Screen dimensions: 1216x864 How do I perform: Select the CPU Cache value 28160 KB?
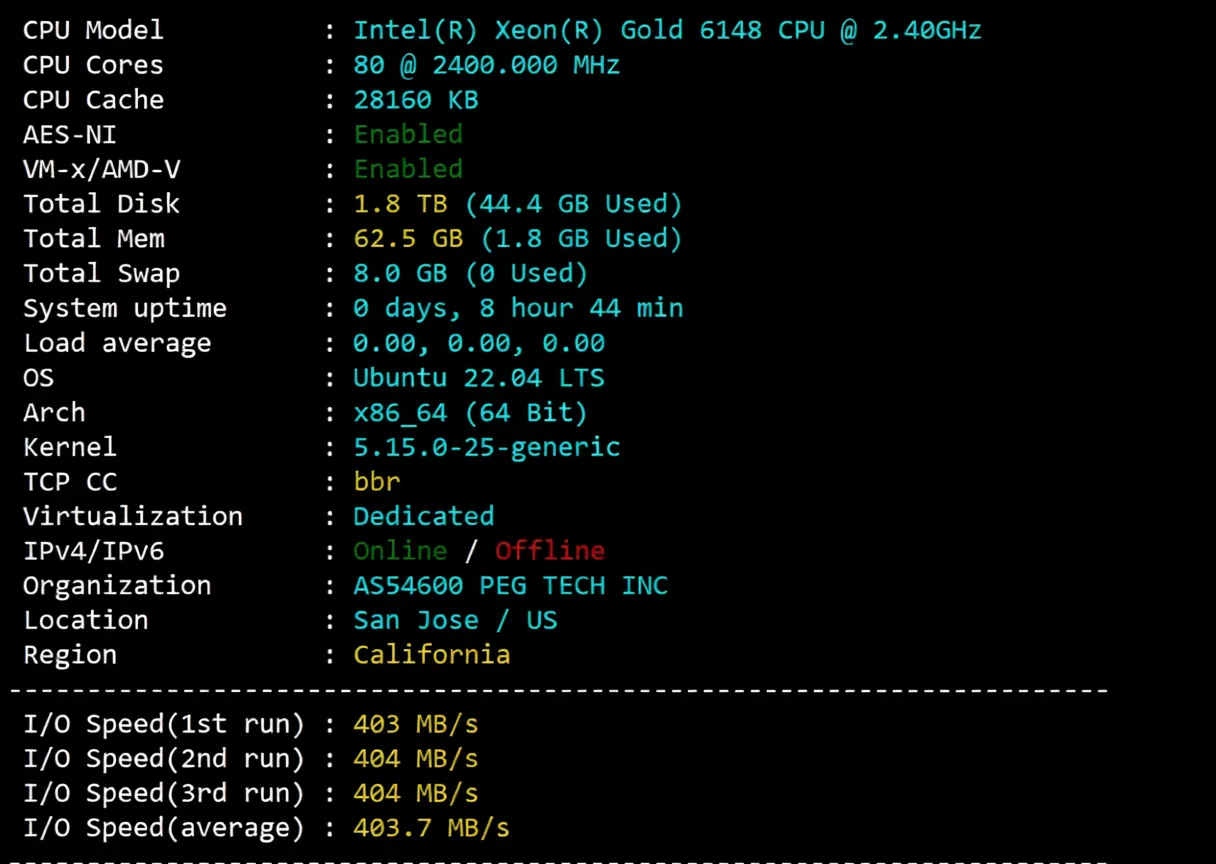(x=416, y=99)
